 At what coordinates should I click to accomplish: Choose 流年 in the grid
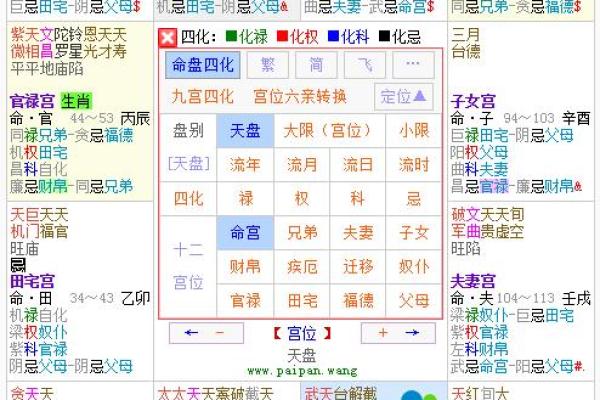[246, 164]
